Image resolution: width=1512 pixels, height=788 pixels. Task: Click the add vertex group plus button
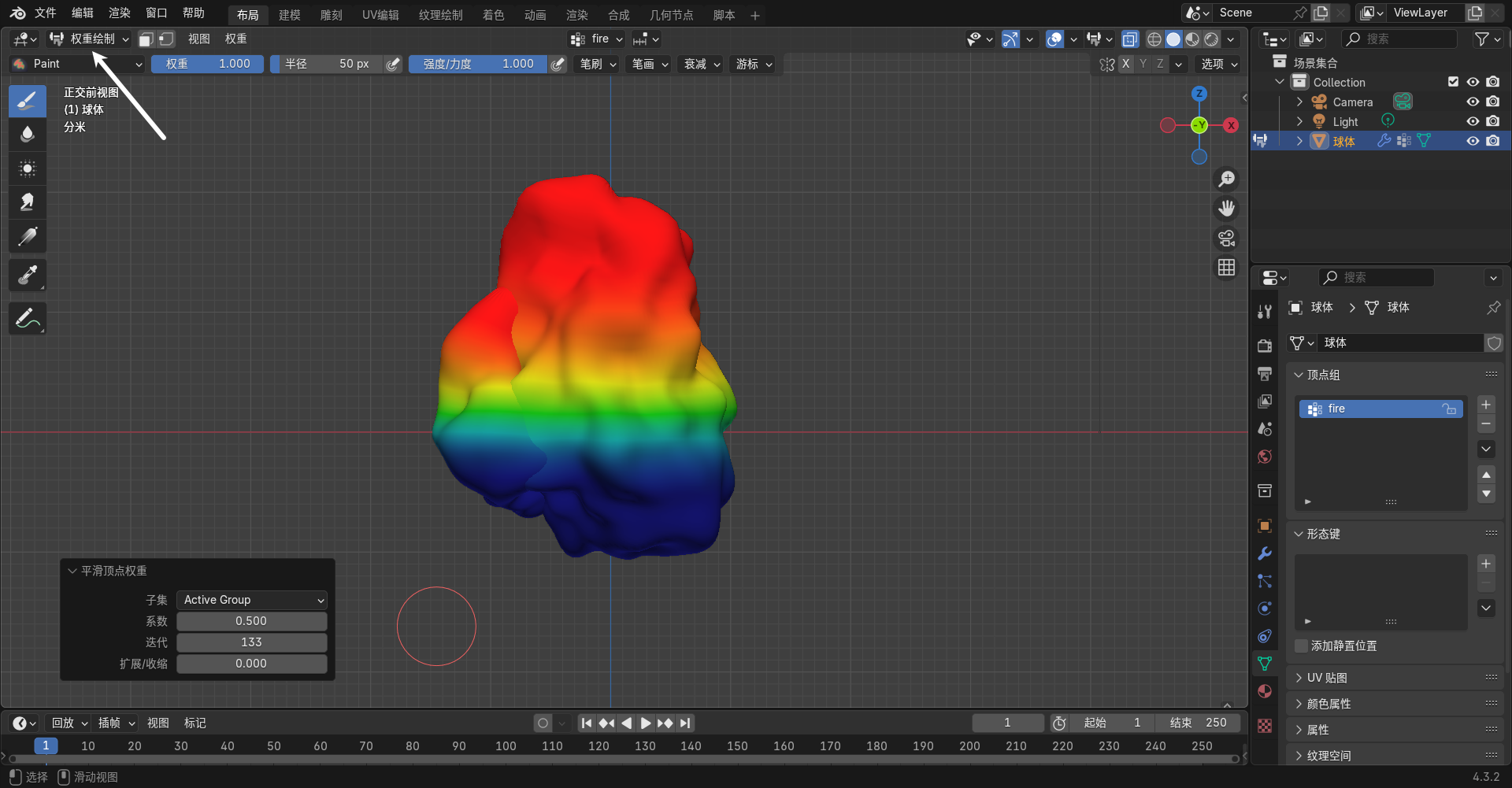[1486, 405]
